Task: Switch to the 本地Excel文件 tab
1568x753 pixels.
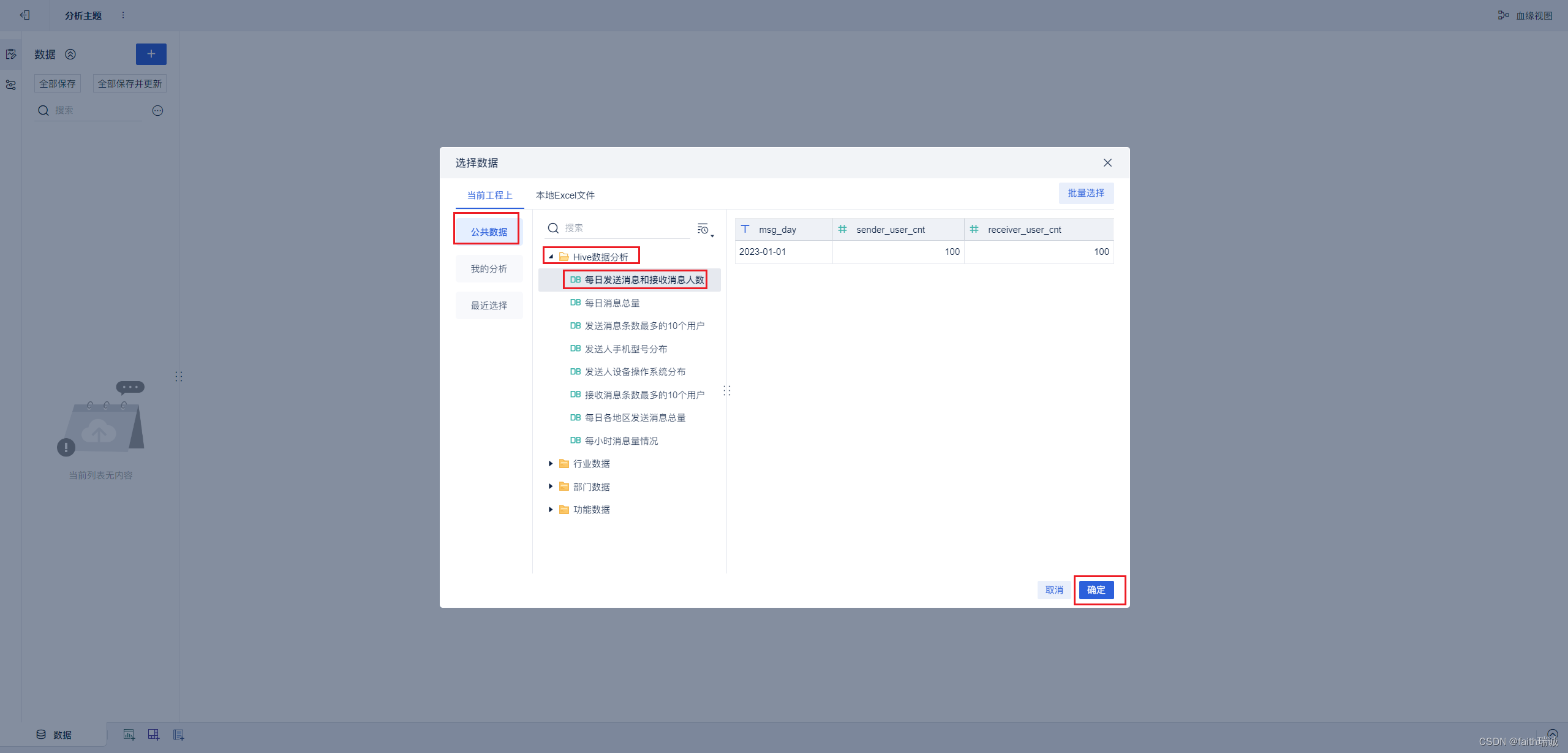Action: [x=565, y=195]
